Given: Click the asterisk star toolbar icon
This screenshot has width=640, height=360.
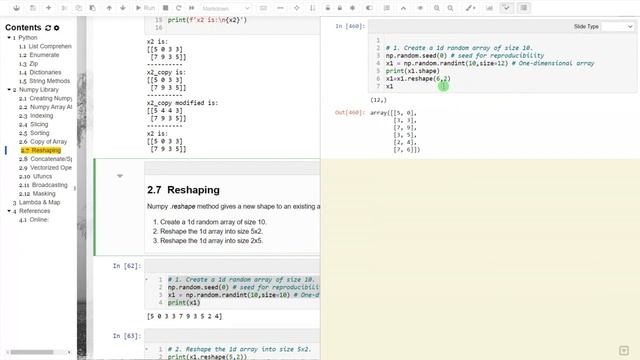Looking at the screenshot, I should coord(353,8).
